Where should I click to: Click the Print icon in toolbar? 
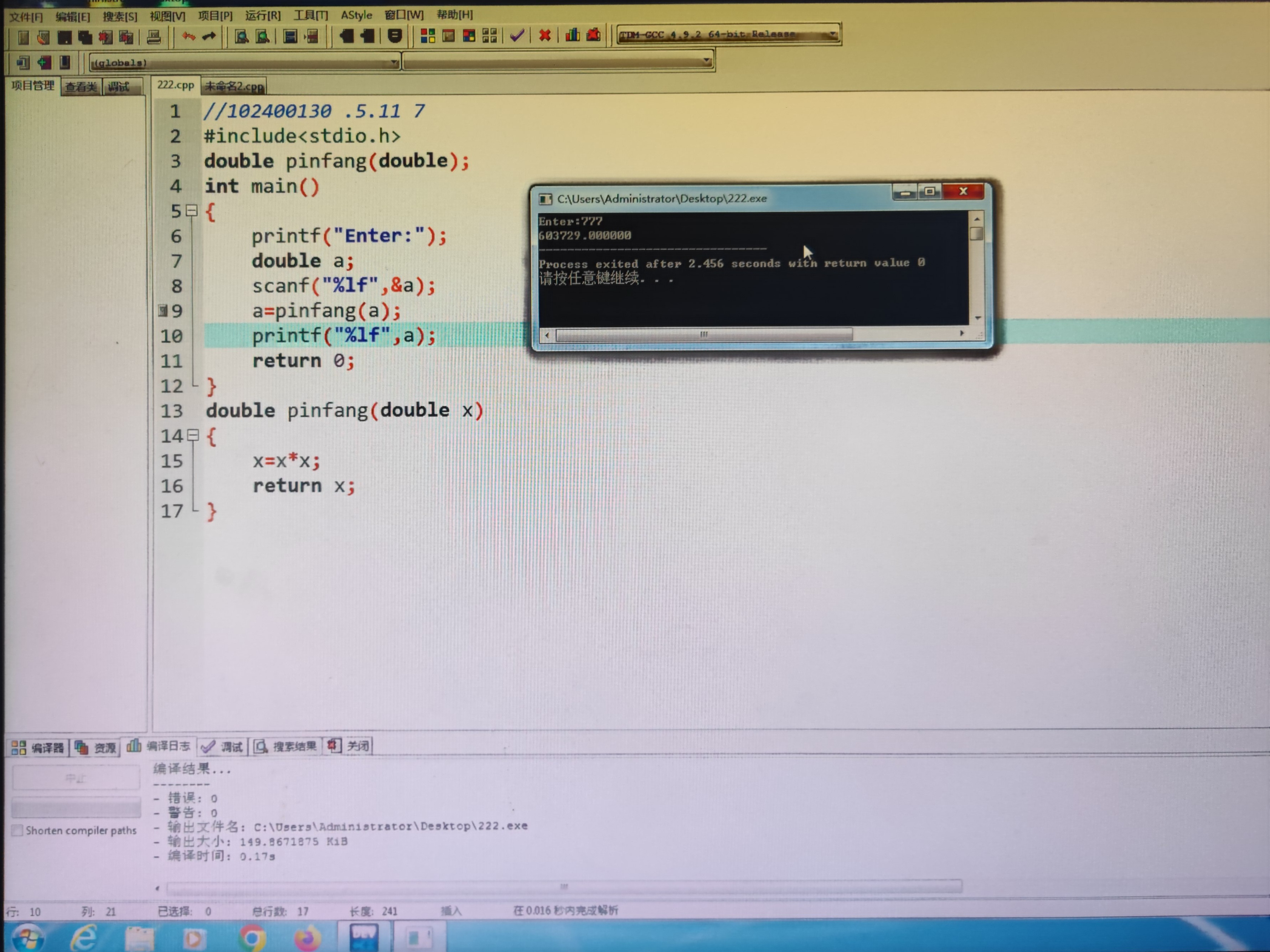(153, 37)
